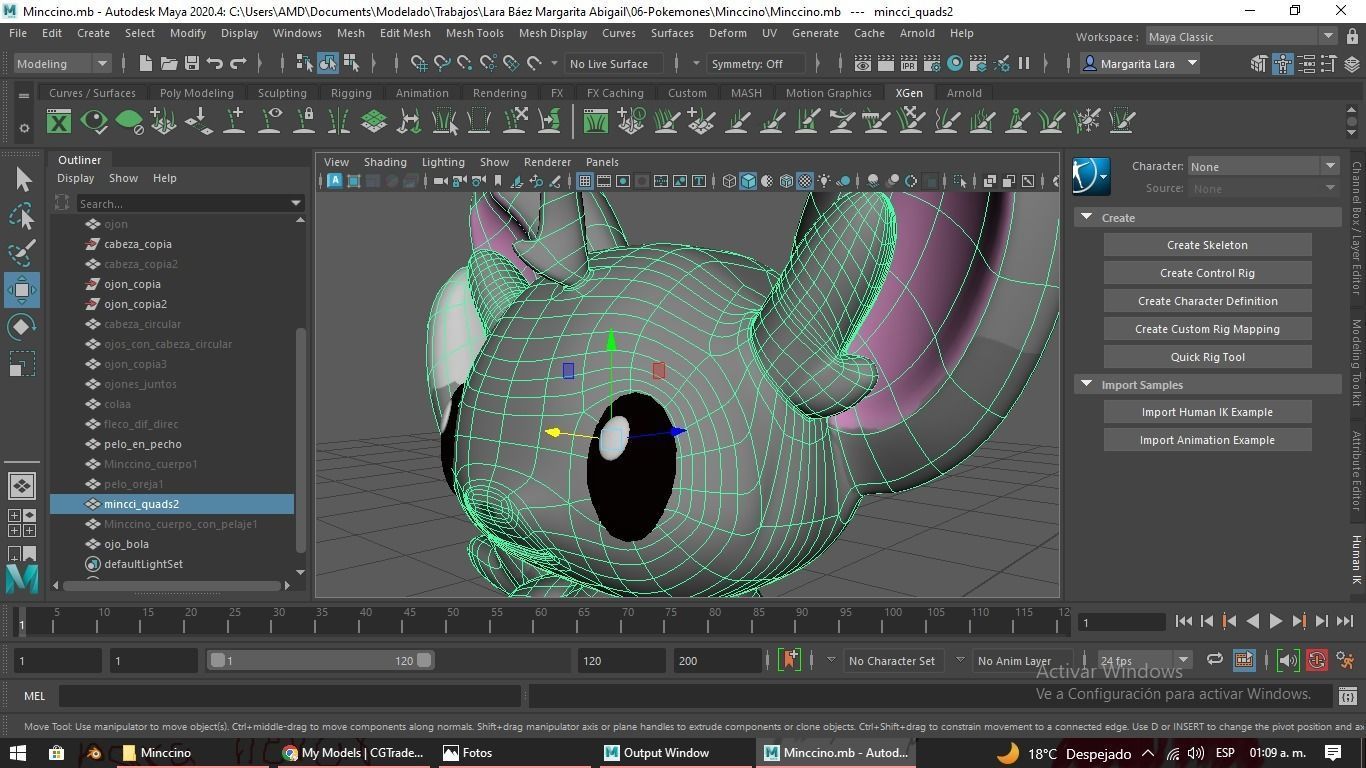Click the auto keyframe toggle icon
Screen dimensions: 1366x768
click(1317, 660)
